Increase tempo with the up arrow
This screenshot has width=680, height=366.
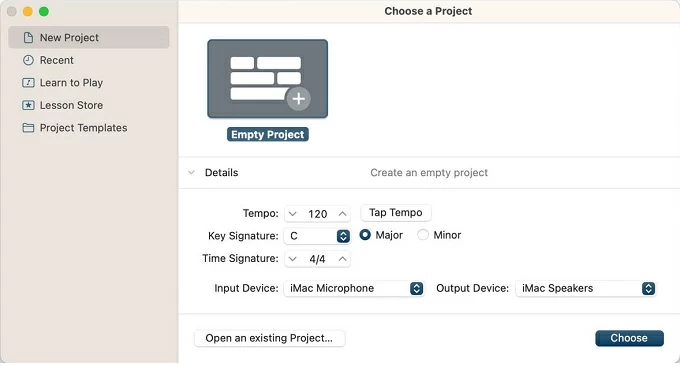(342, 213)
